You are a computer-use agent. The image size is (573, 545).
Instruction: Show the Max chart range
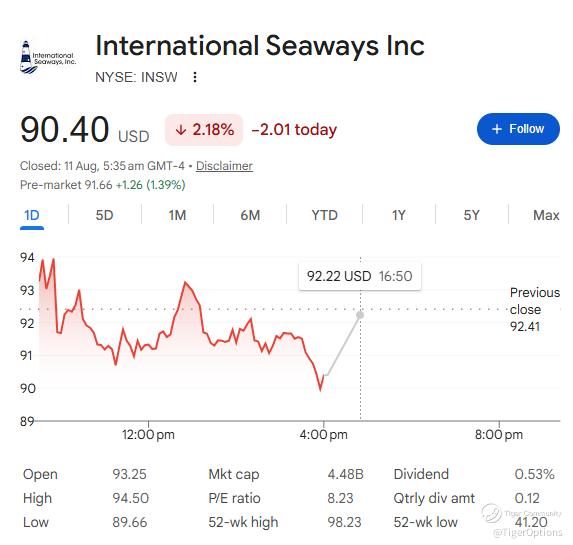coord(546,215)
